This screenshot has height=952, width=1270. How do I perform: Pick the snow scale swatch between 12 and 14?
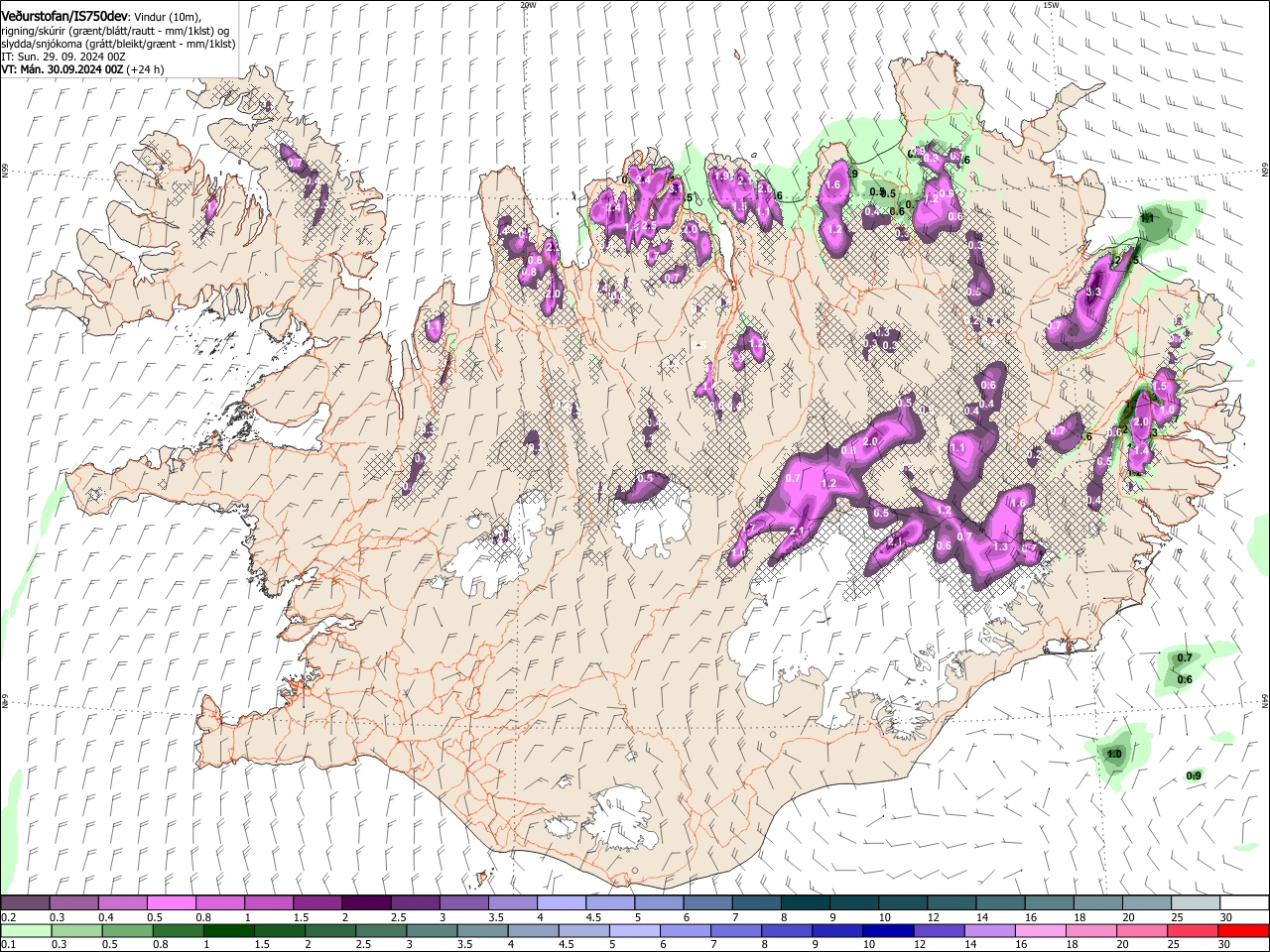click(x=952, y=902)
